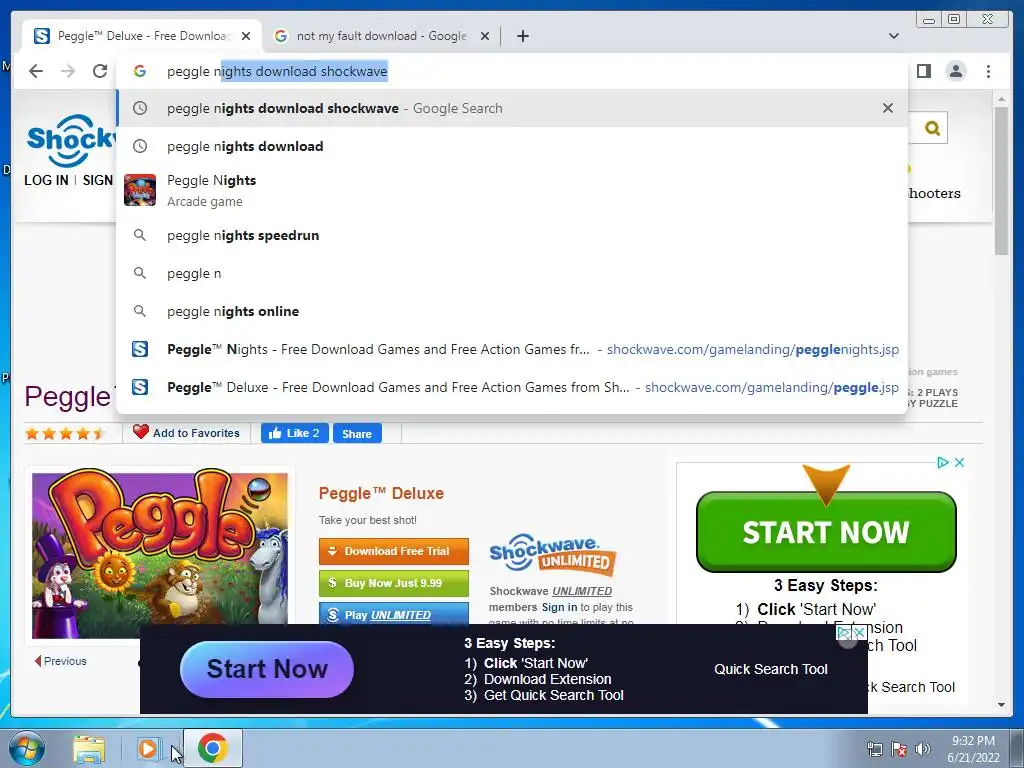Click the volume speaker tray icon

[x=922, y=750]
